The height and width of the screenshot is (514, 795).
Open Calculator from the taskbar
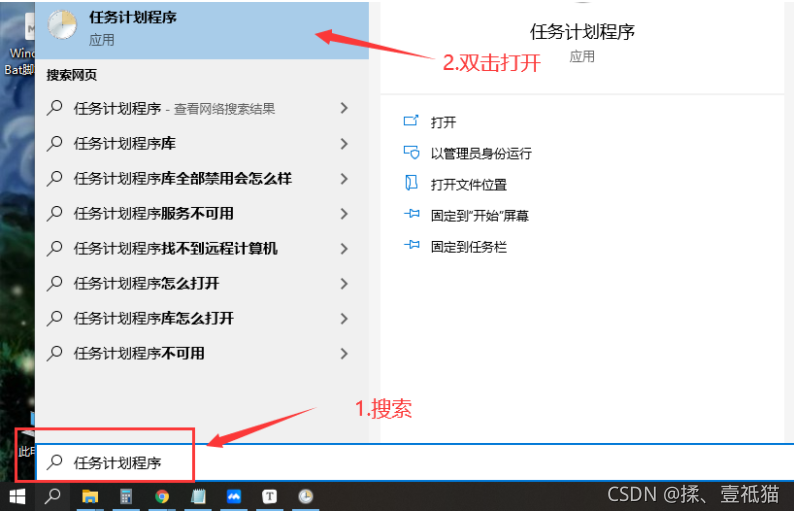[126, 496]
